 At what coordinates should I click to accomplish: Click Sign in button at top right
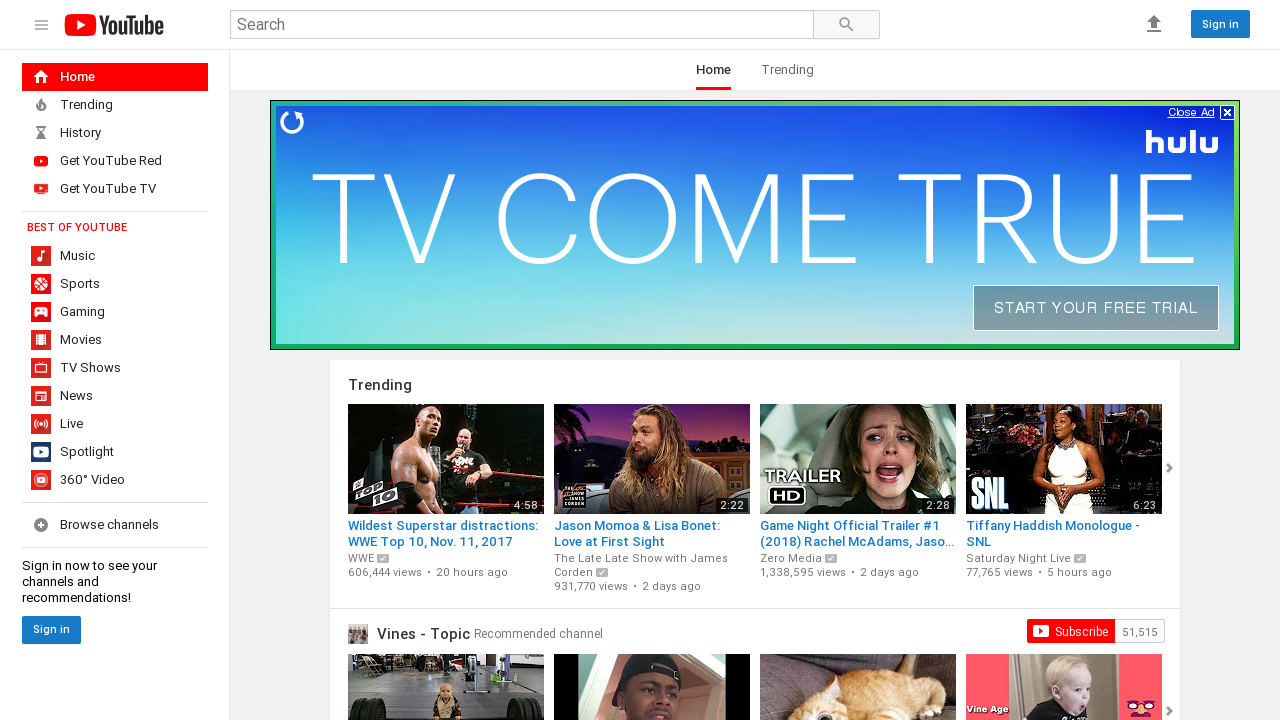click(1220, 24)
